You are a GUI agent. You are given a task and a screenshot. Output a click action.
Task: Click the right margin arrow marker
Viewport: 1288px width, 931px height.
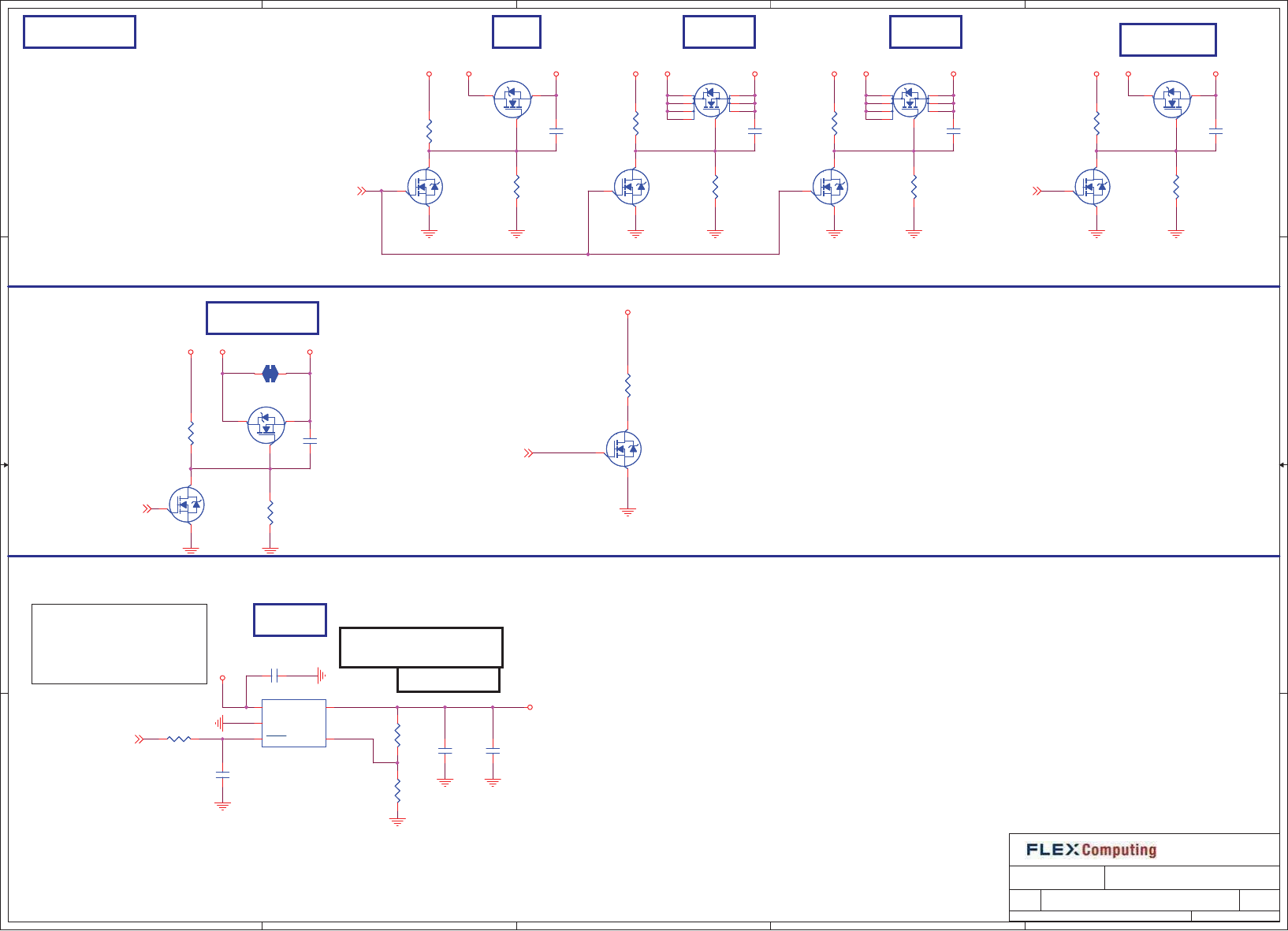point(1283,465)
